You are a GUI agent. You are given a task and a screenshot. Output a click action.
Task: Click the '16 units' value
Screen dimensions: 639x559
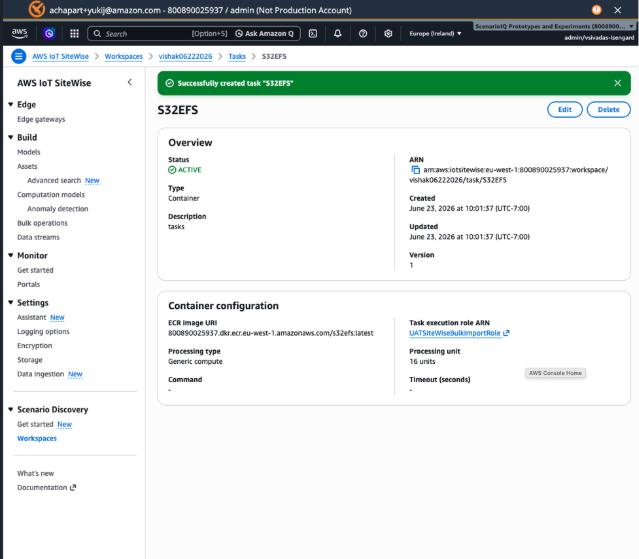pyautogui.click(x=422, y=361)
